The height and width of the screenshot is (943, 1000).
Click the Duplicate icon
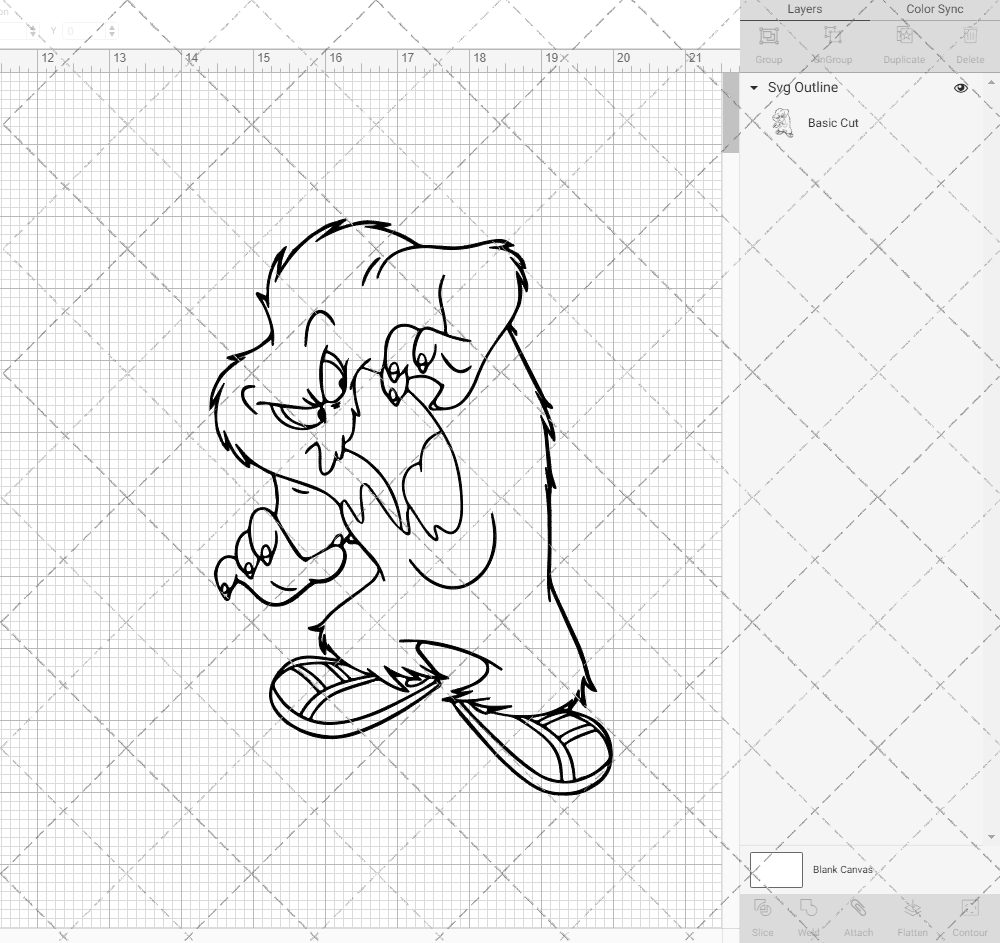(x=904, y=36)
